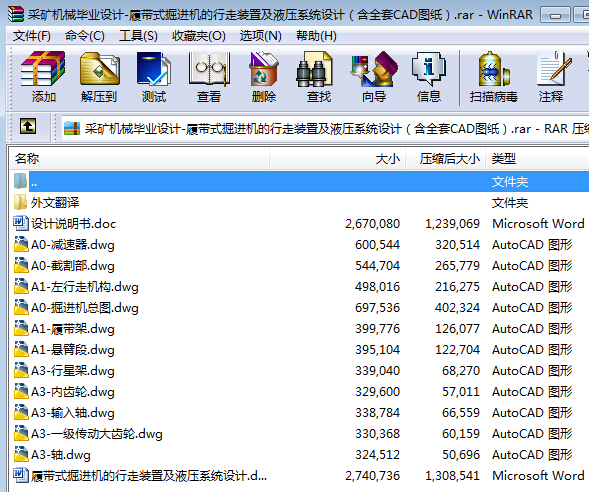Click the Comment (注释) toolbar icon

pos(554,69)
